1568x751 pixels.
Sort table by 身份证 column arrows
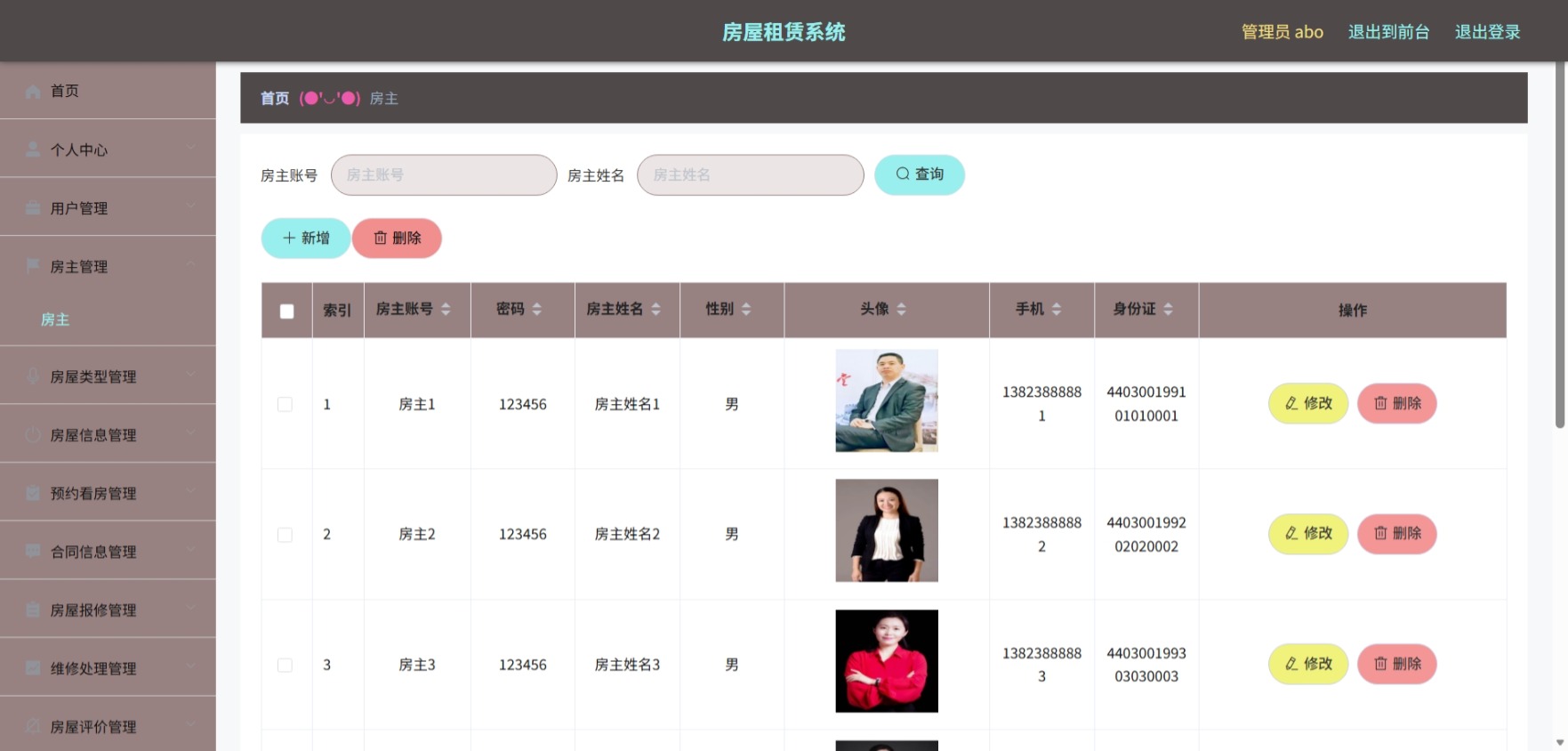(x=1168, y=310)
